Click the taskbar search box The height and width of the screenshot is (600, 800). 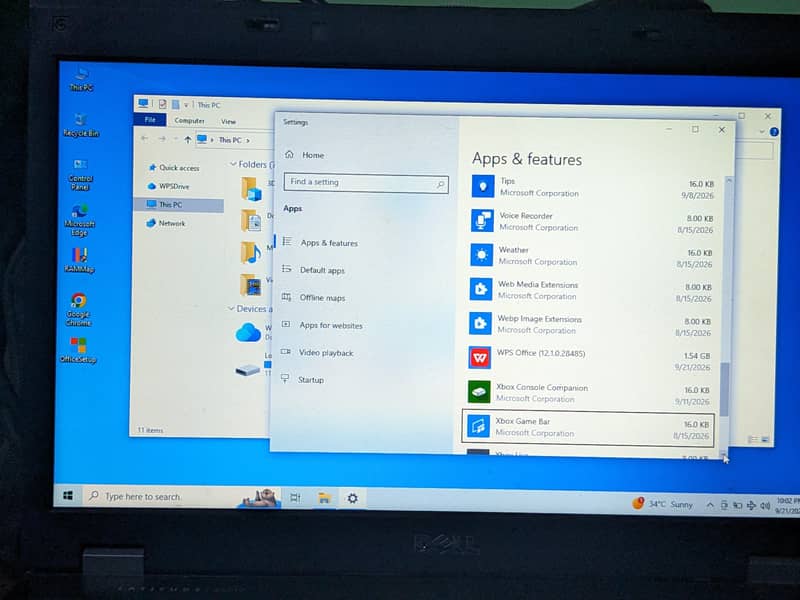181,496
